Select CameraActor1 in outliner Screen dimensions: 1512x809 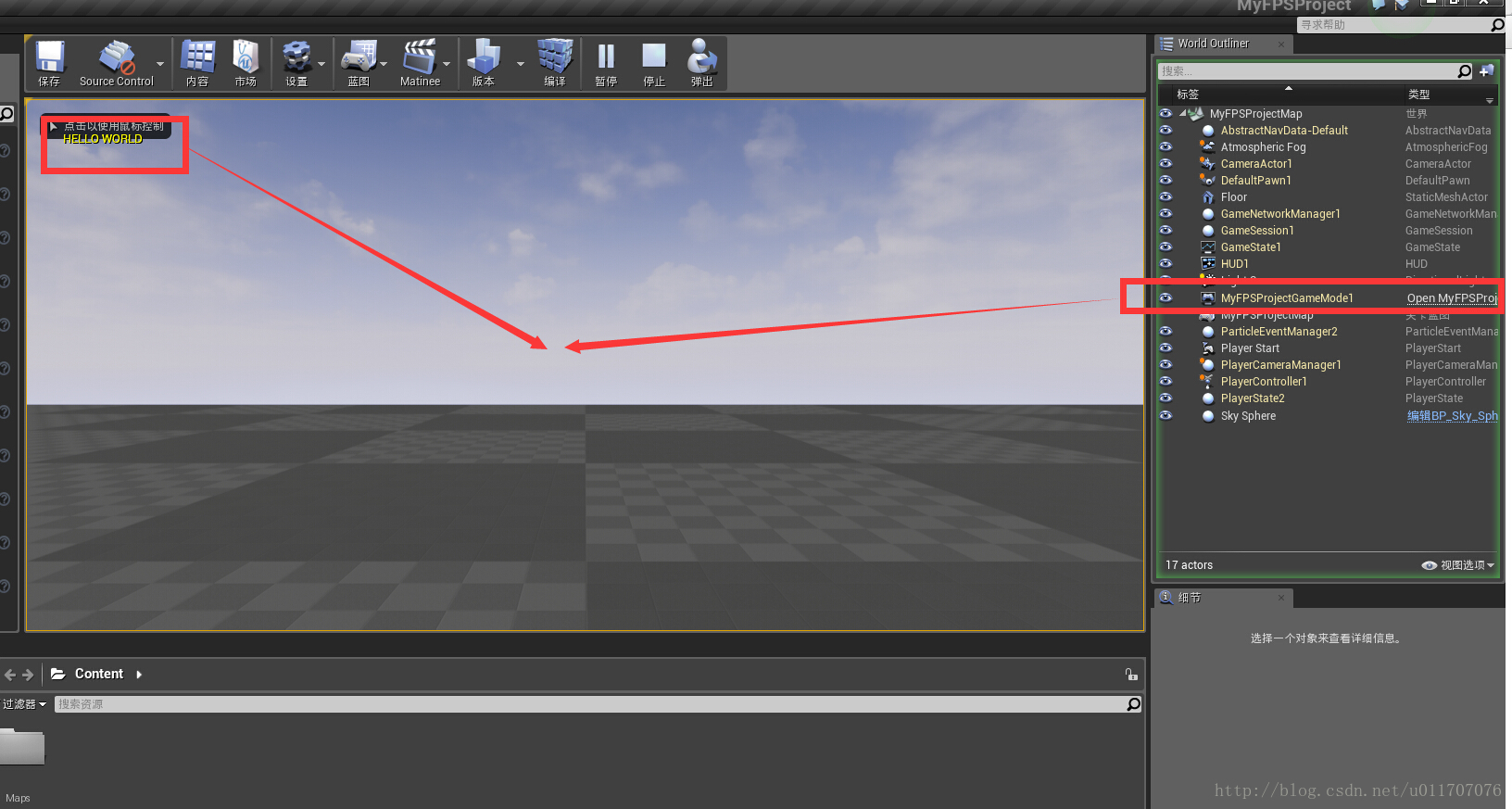(x=1256, y=164)
